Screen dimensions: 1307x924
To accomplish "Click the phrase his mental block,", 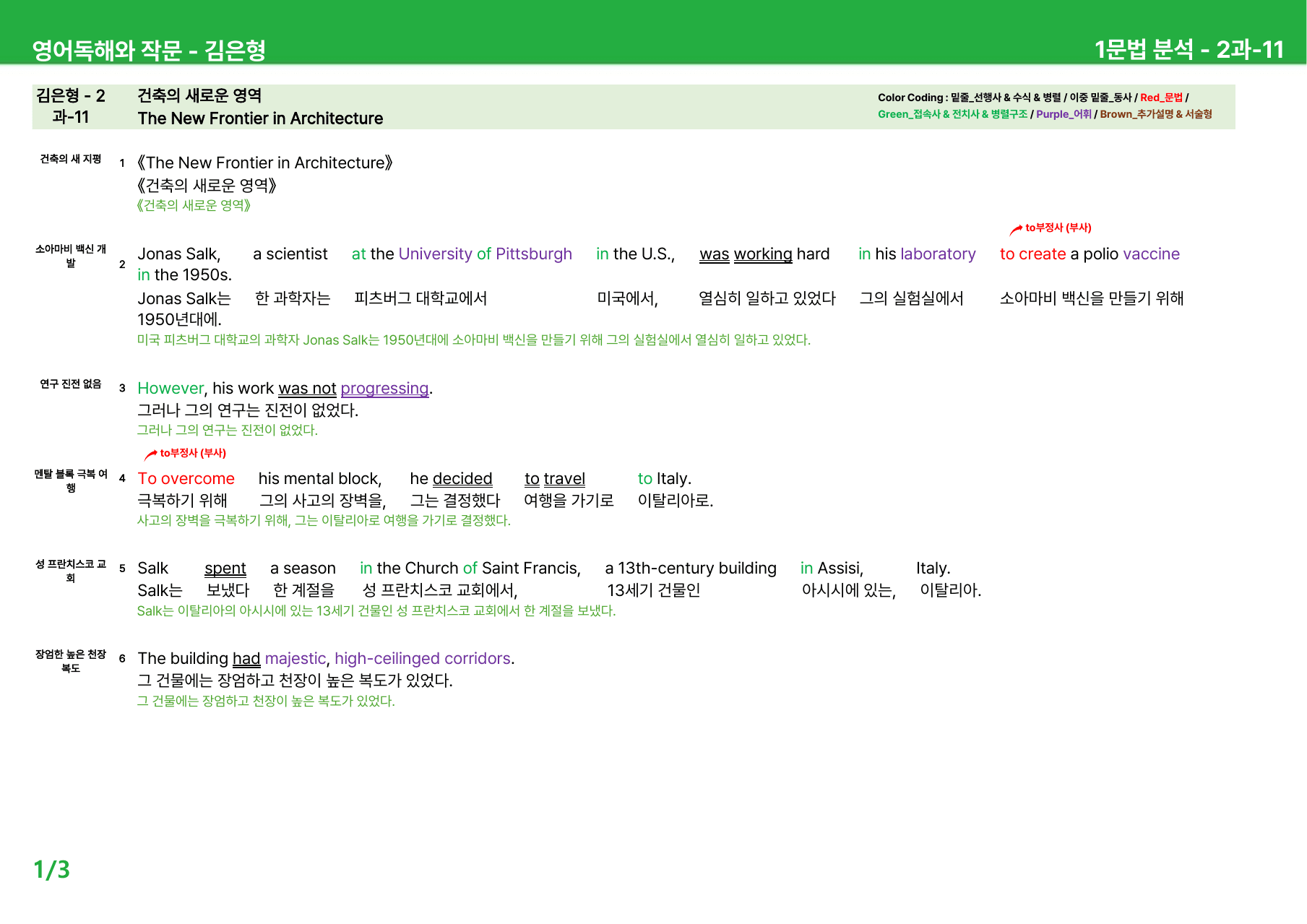I will tap(320, 479).
